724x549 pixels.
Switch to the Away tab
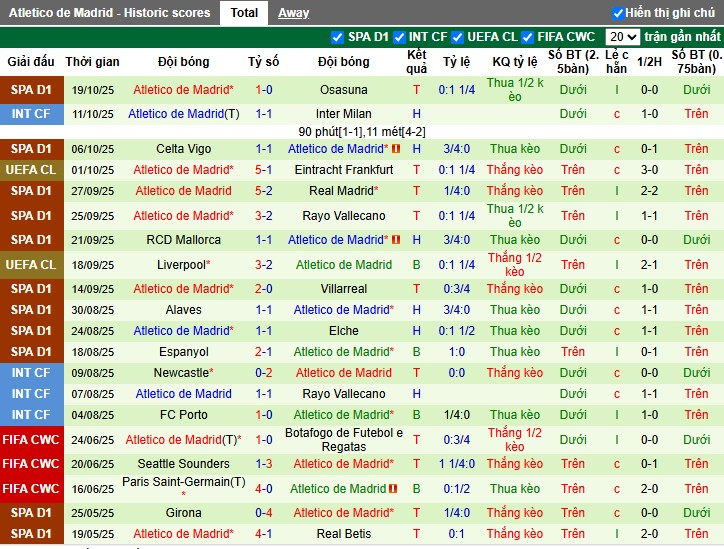click(294, 13)
